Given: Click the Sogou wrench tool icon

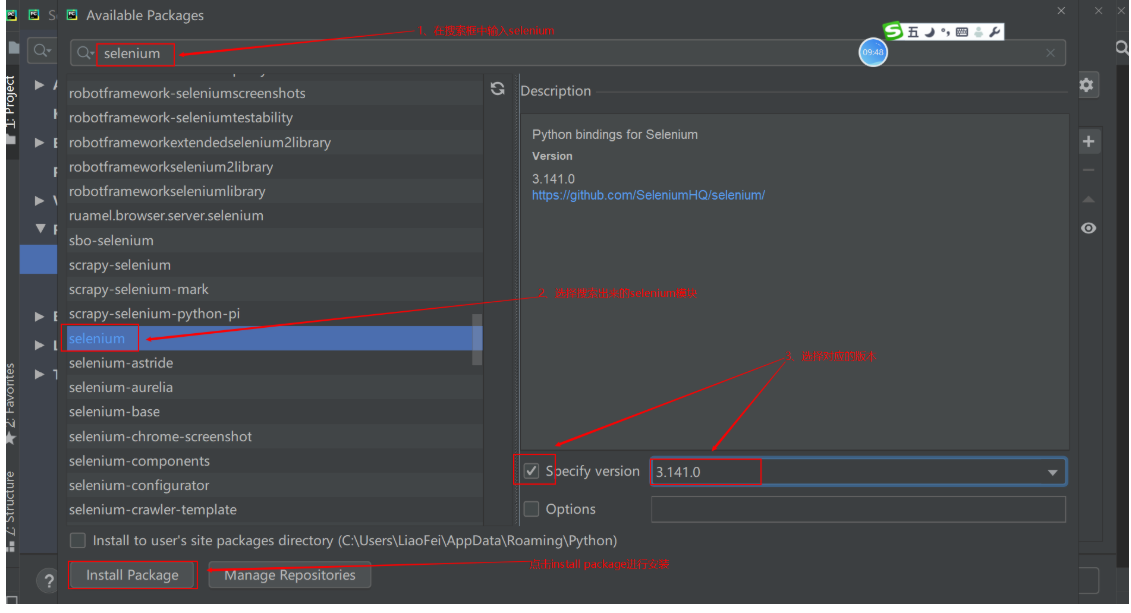Looking at the screenshot, I should 995,32.
